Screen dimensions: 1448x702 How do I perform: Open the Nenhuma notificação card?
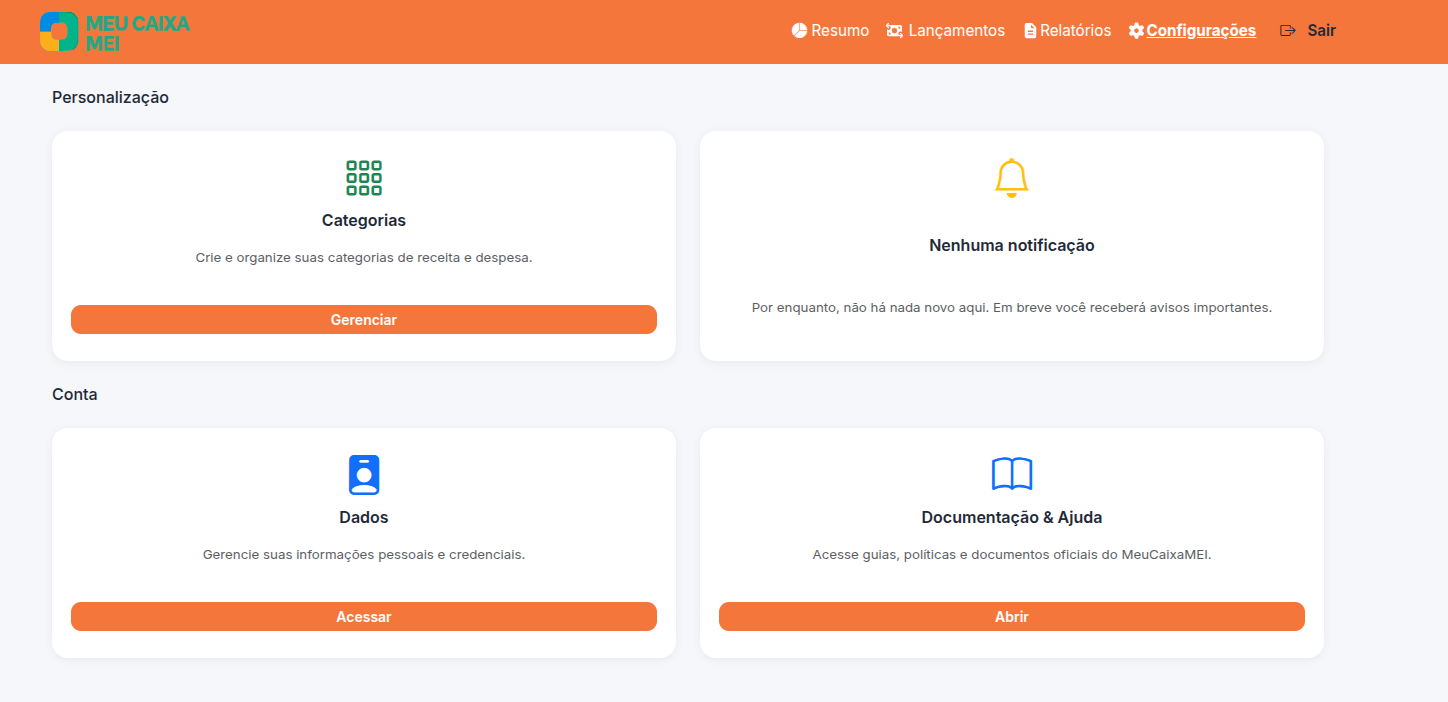coord(1012,245)
